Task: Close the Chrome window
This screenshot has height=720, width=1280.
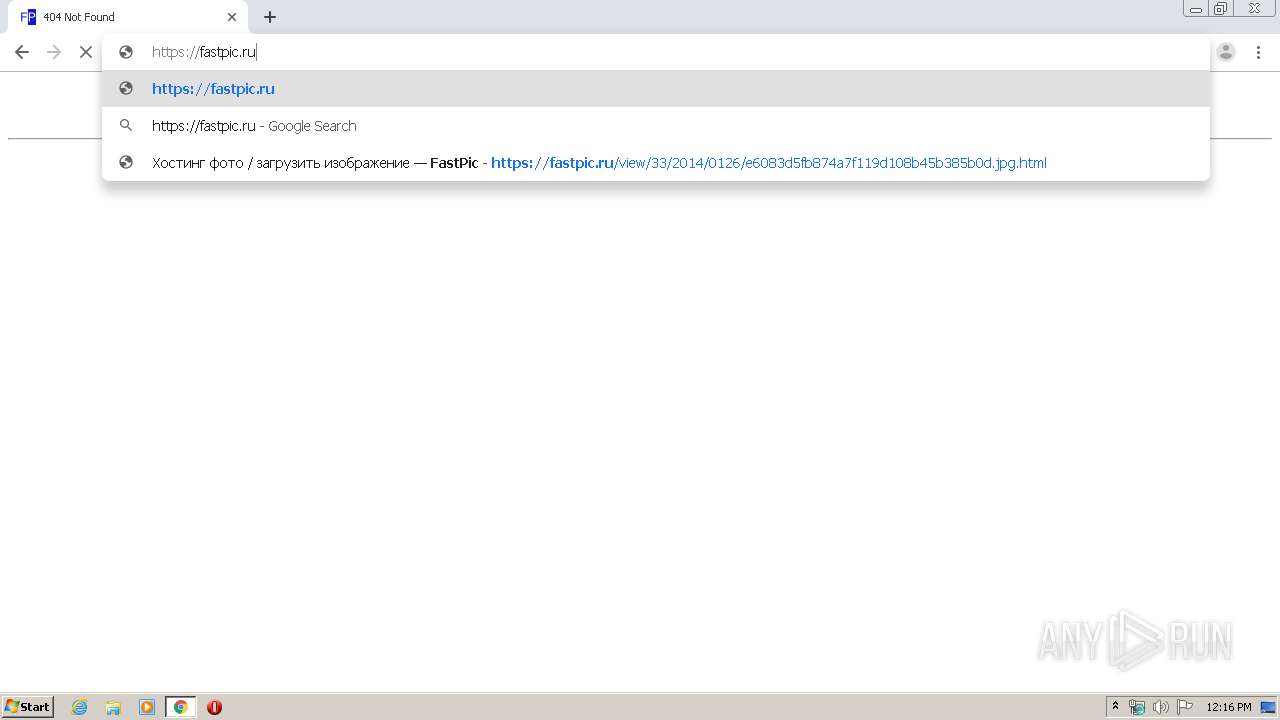Action: click(x=1255, y=9)
